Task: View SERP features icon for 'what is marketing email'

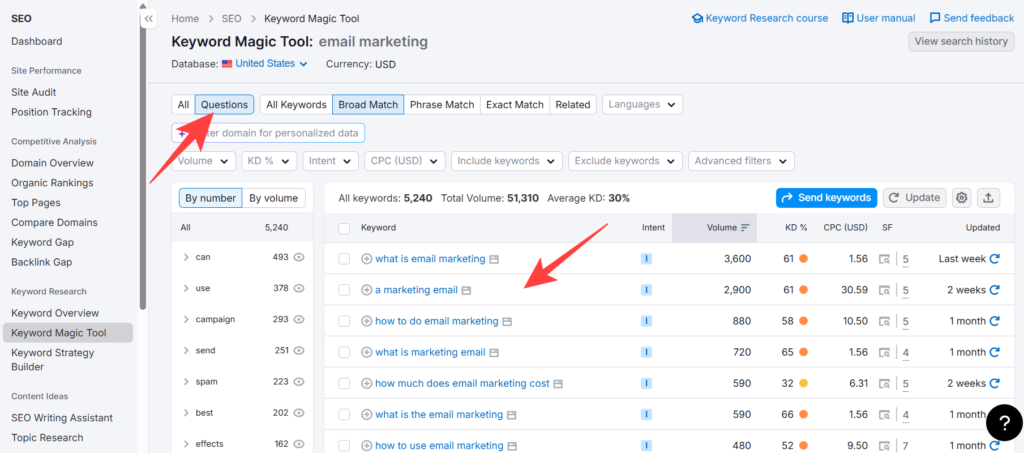Action: [885, 352]
